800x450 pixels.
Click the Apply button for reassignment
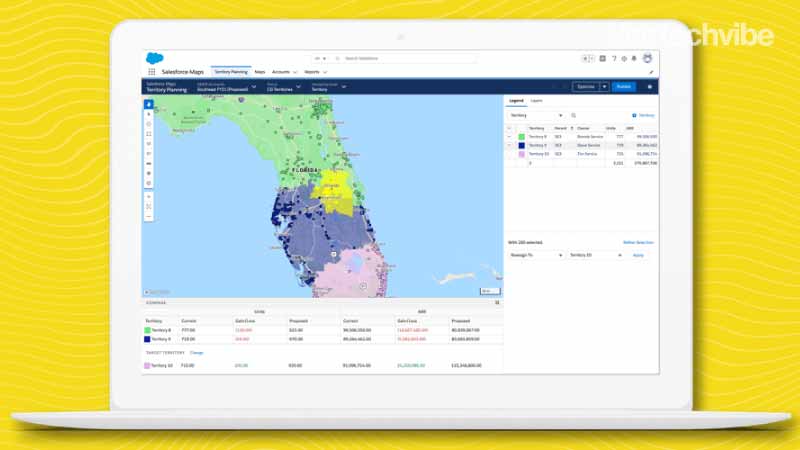638,255
